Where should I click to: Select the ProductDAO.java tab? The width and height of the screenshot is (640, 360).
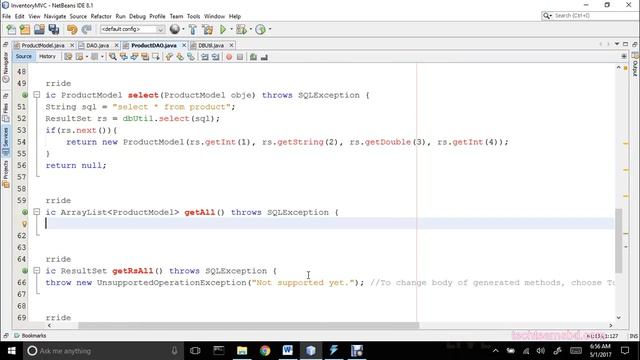[x=154, y=45]
